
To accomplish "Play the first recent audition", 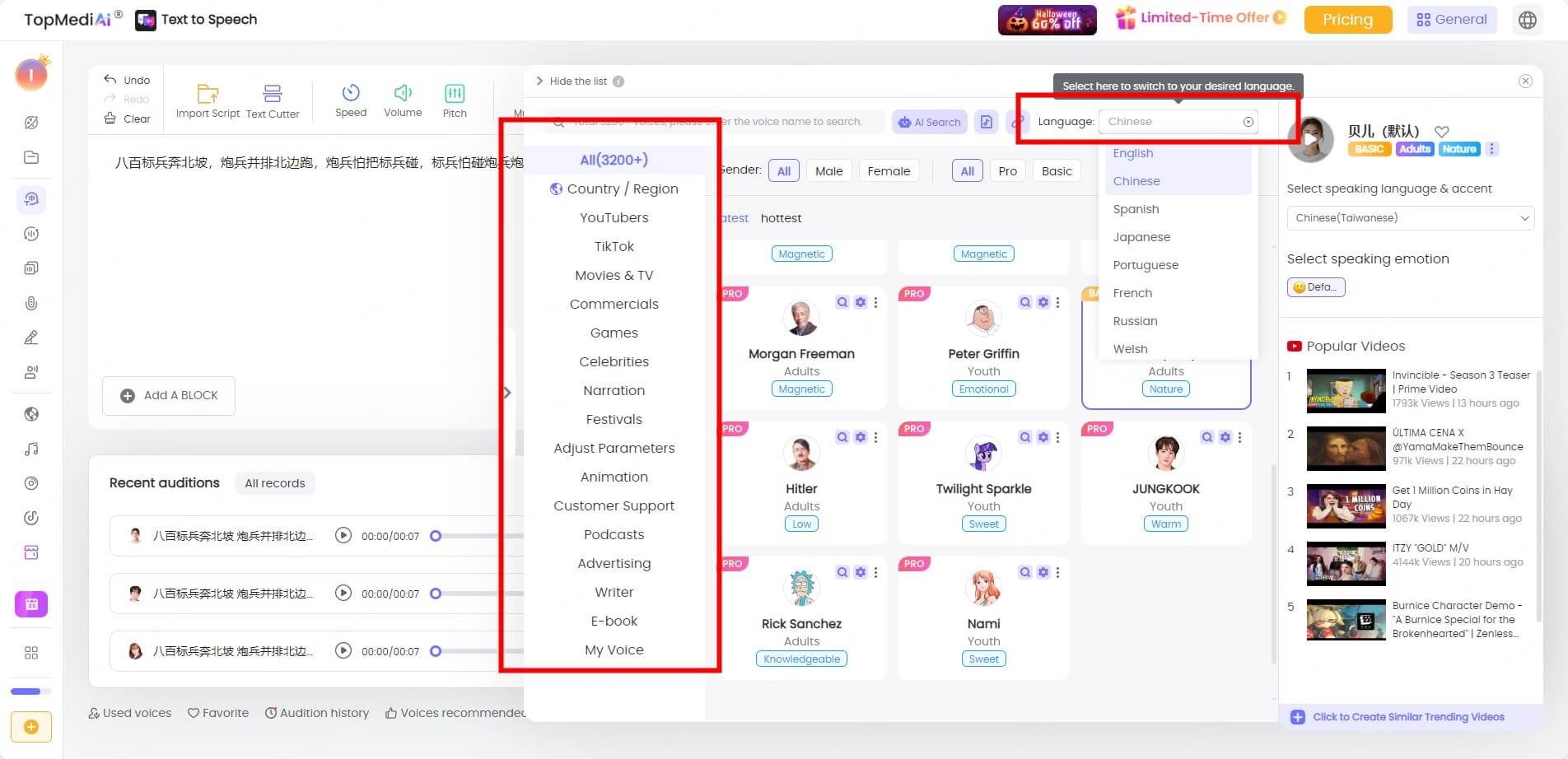I will (343, 536).
